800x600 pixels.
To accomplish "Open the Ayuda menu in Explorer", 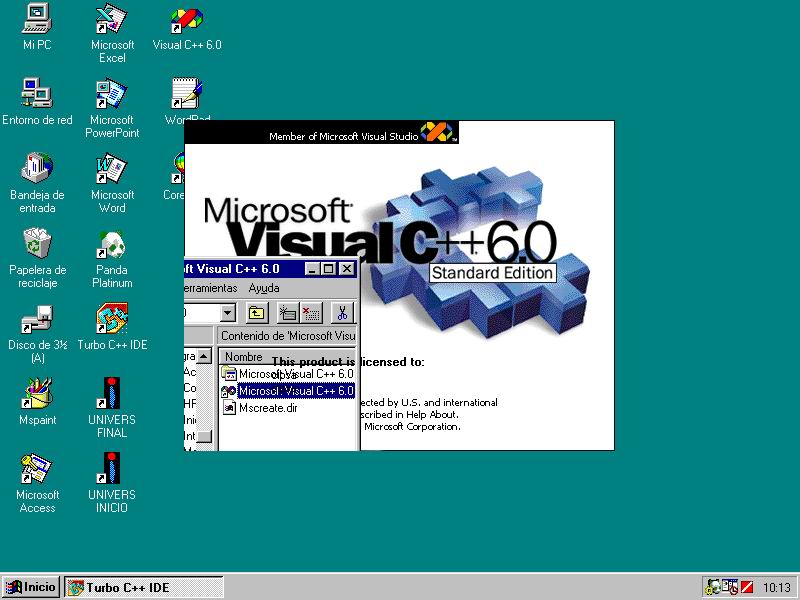I will pyautogui.click(x=264, y=288).
